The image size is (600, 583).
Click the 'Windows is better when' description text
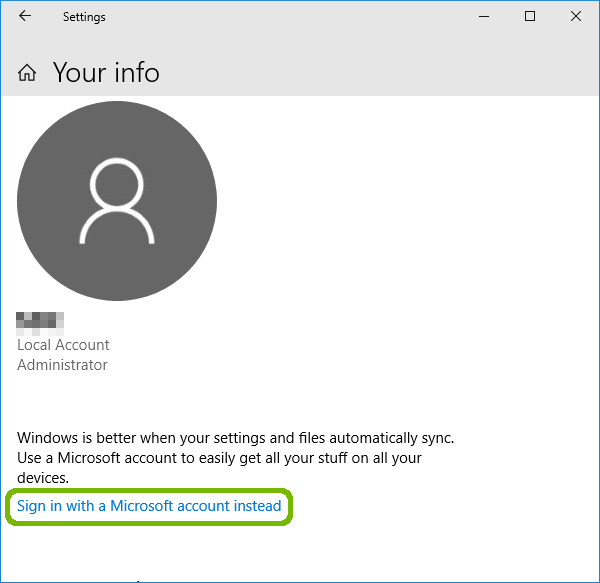point(235,458)
